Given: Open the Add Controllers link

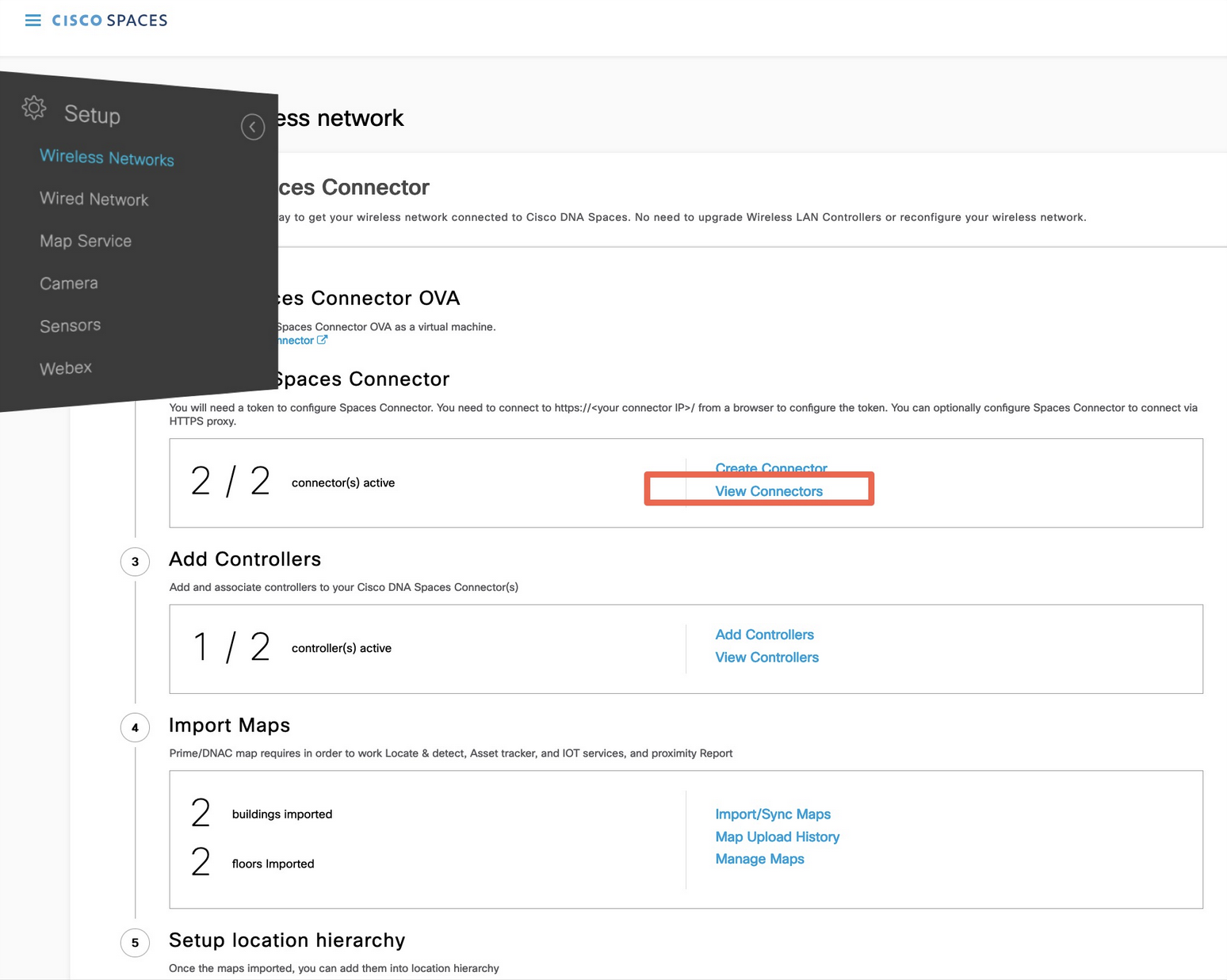Looking at the screenshot, I should click(x=764, y=635).
